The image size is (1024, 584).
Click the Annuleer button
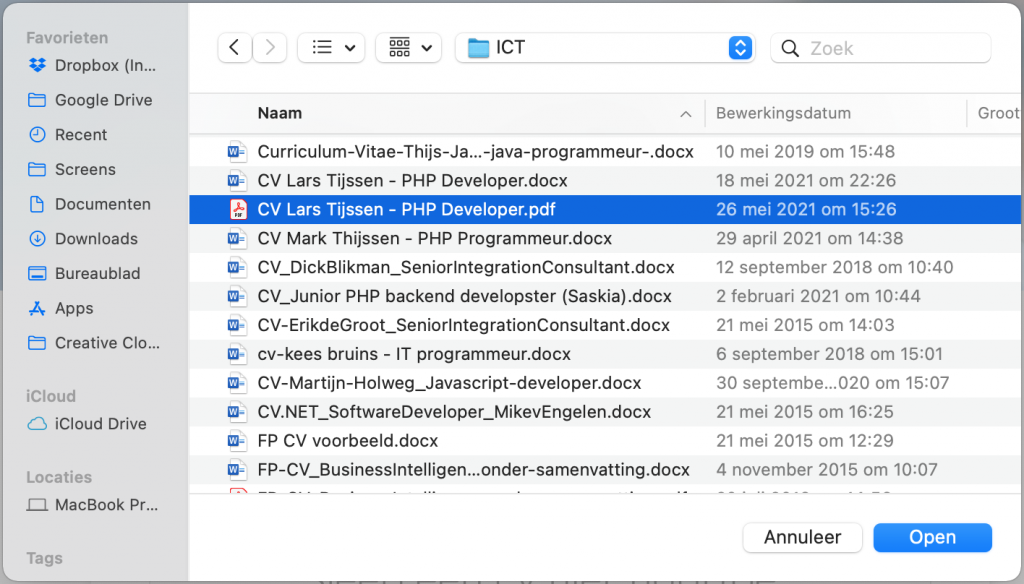click(x=801, y=537)
